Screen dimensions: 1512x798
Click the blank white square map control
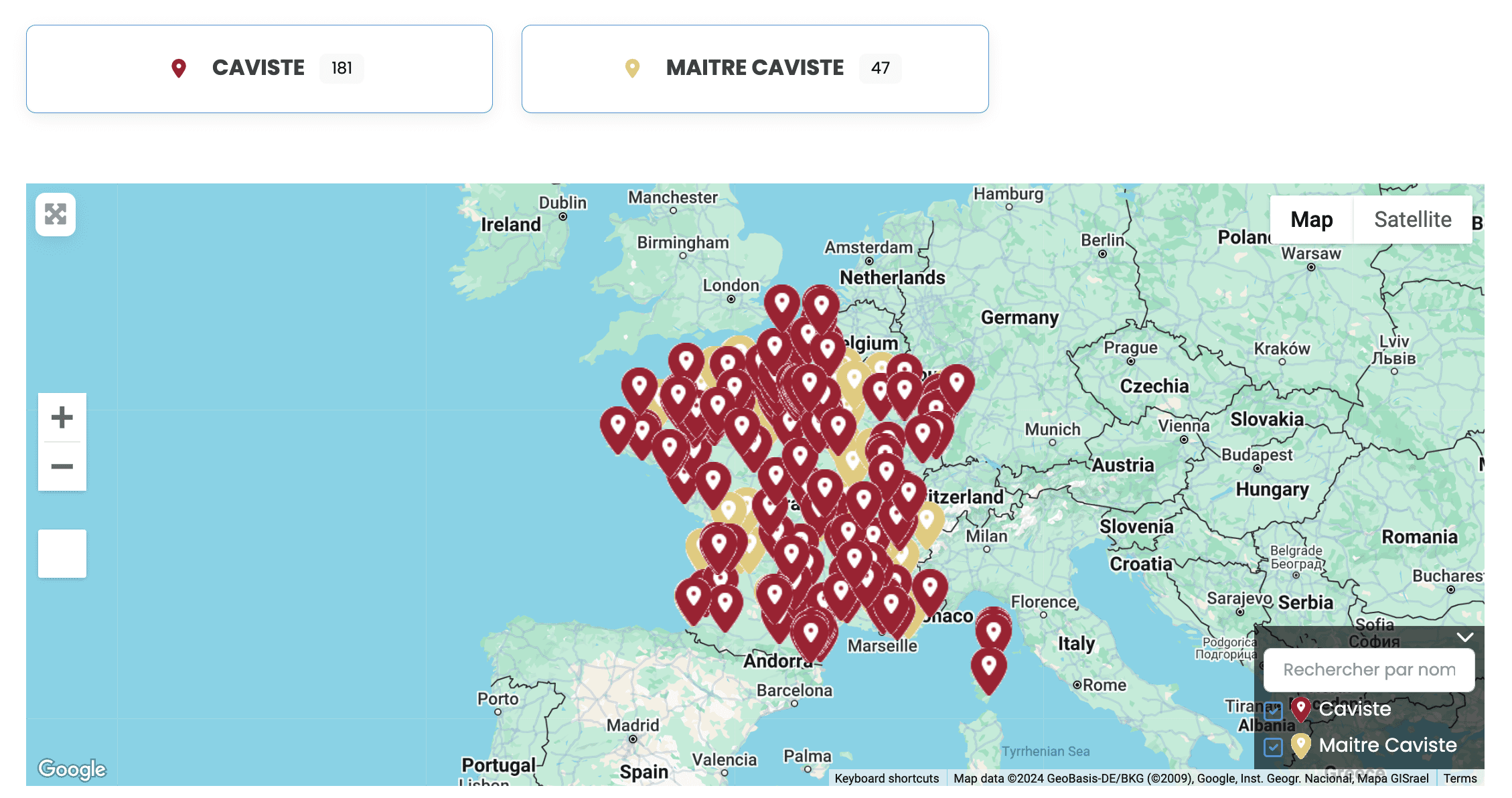point(62,554)
